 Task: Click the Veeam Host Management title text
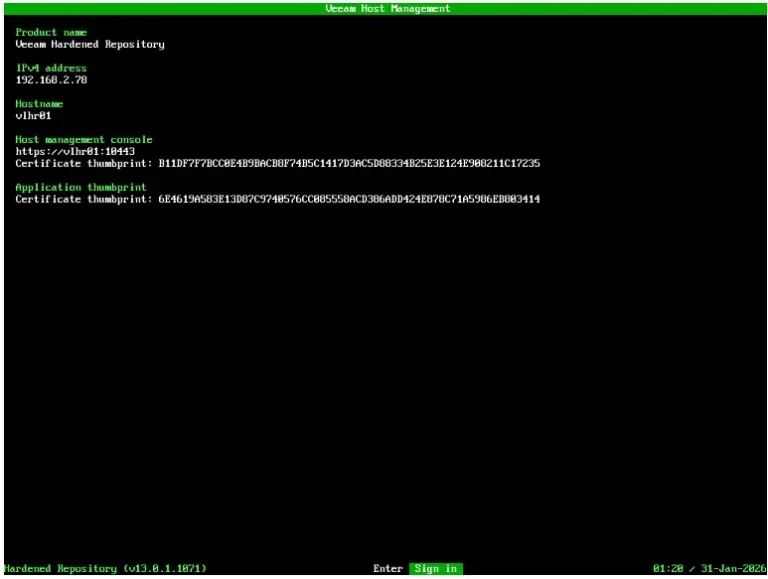click(387, 8)
